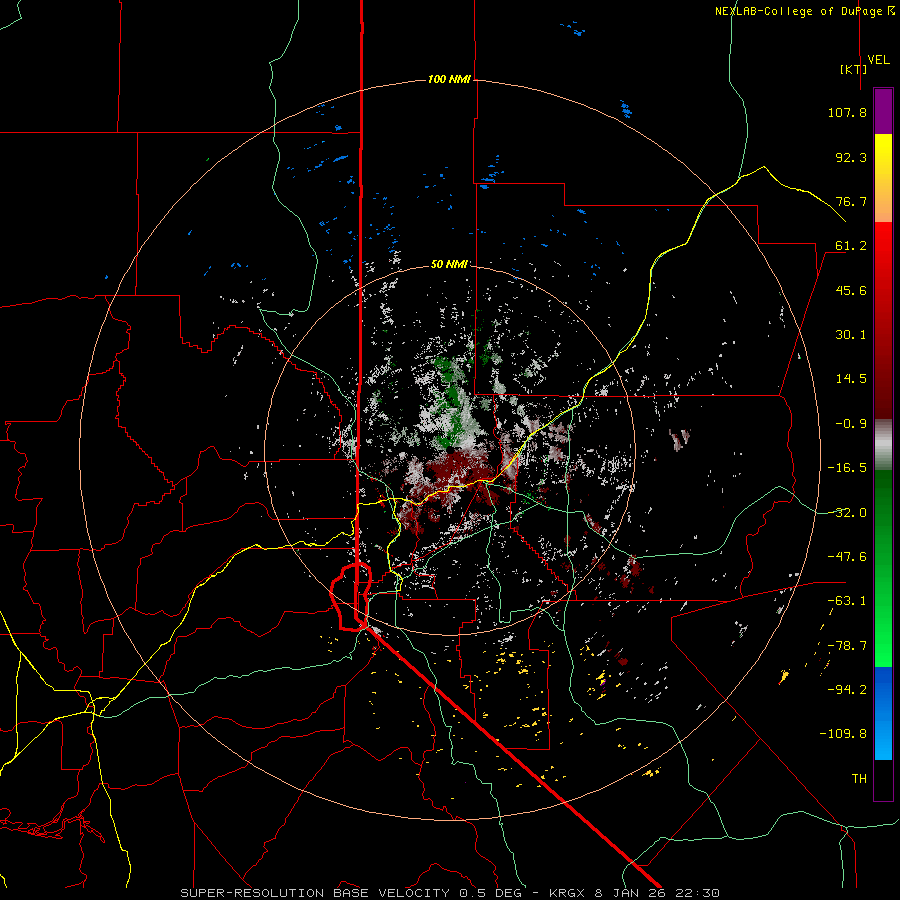Click the 92.3 legend value

[851, 157]
